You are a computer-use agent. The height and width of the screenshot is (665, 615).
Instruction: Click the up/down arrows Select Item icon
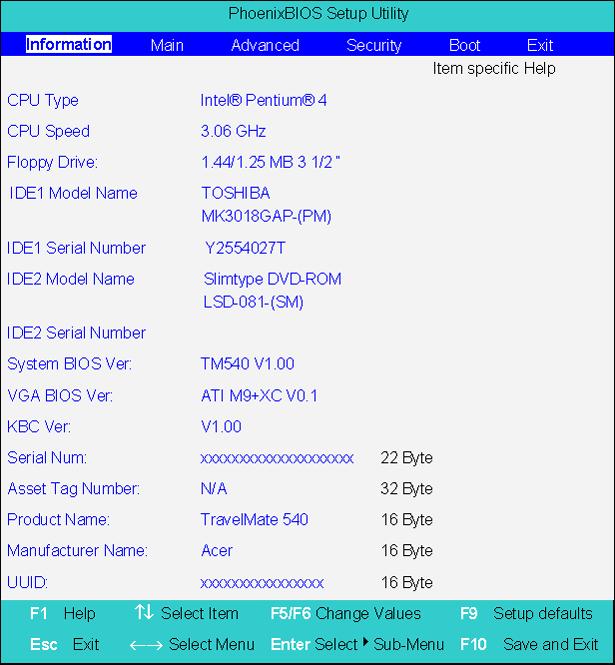(x=144, y=612)
